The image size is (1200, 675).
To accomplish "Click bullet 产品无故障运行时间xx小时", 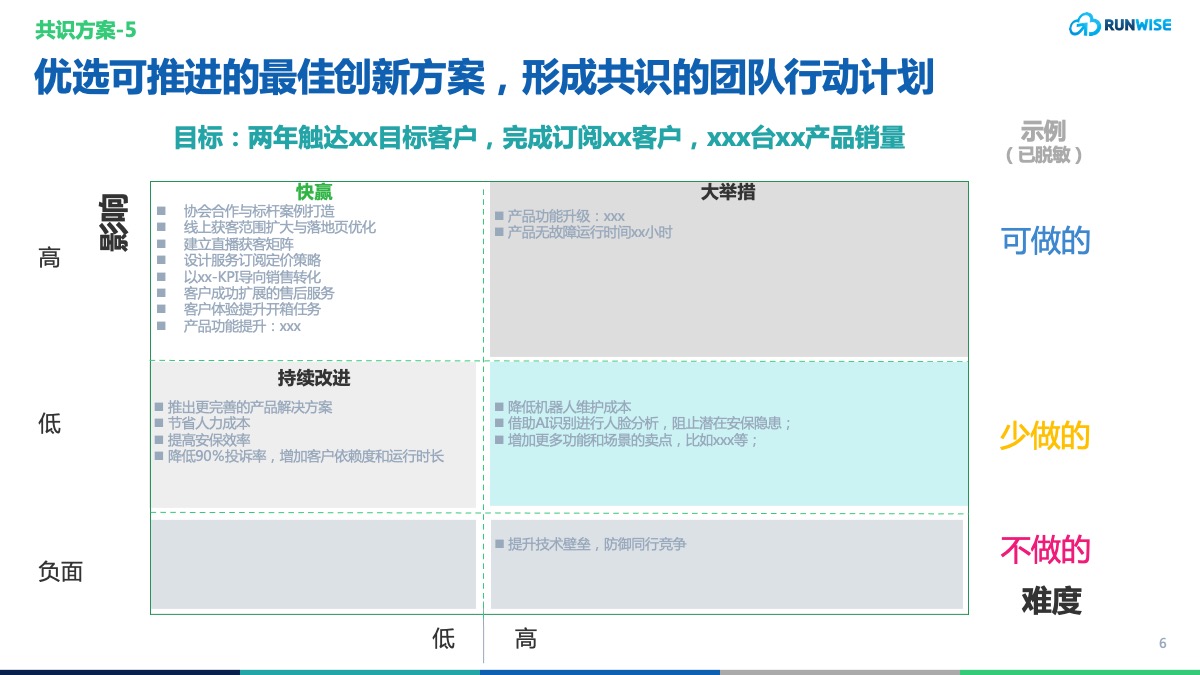I will point(590,232).
